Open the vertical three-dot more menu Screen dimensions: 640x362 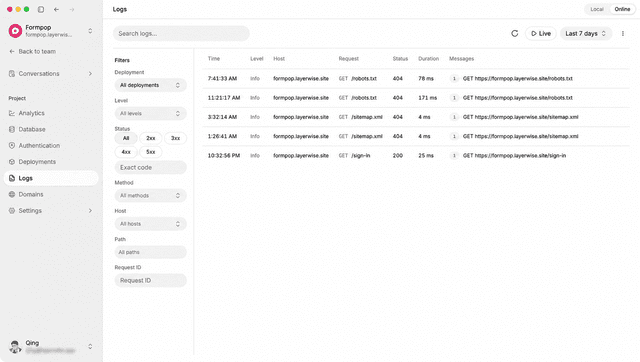coord(623,33)
